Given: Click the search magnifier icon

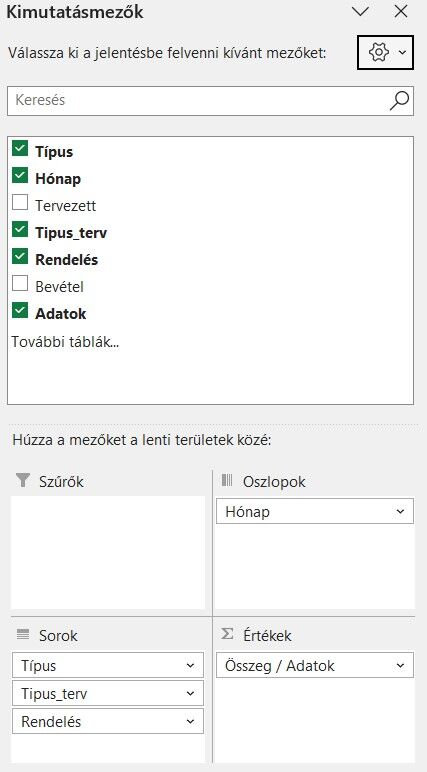Looking at the screenshot, I should pyautogui.click(x=399, y=101).
